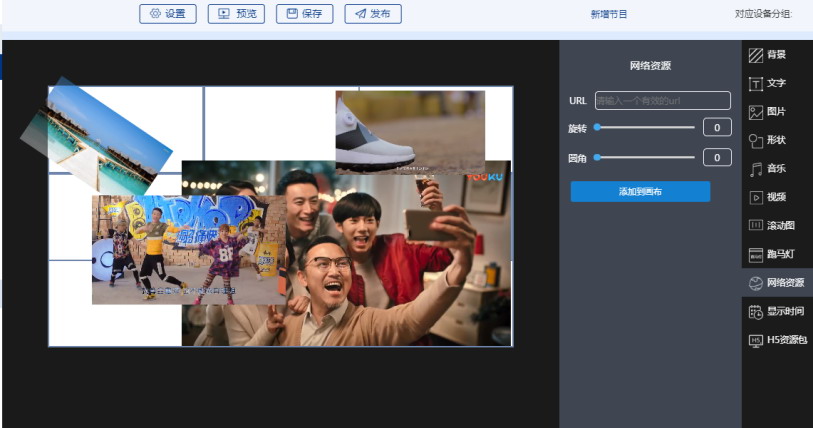The width and height of the screenshot is (813, 428).
Task: Select the 背景 background tool icon
Action: tap(756, 55)
